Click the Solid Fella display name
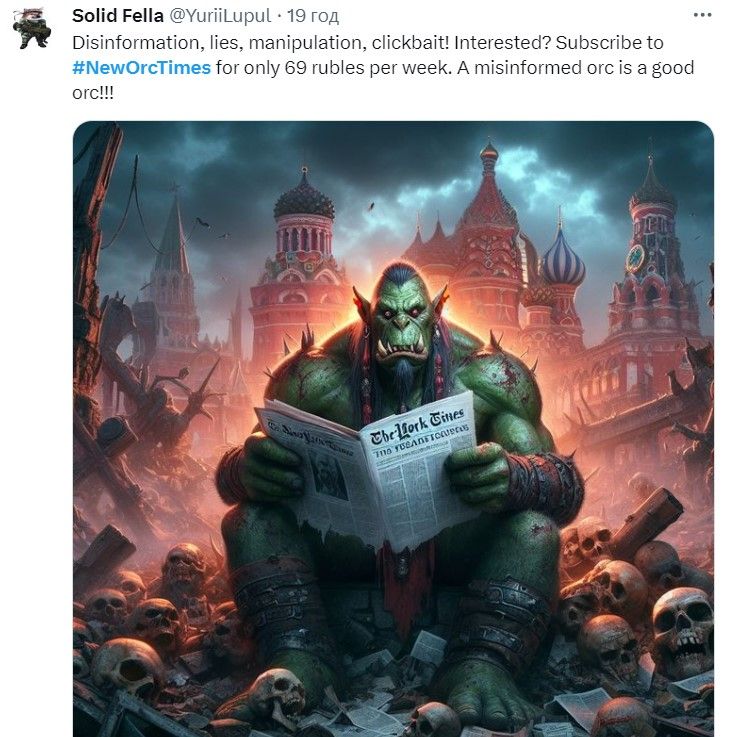This screenshot has height=737, width=730. (118, 16)
